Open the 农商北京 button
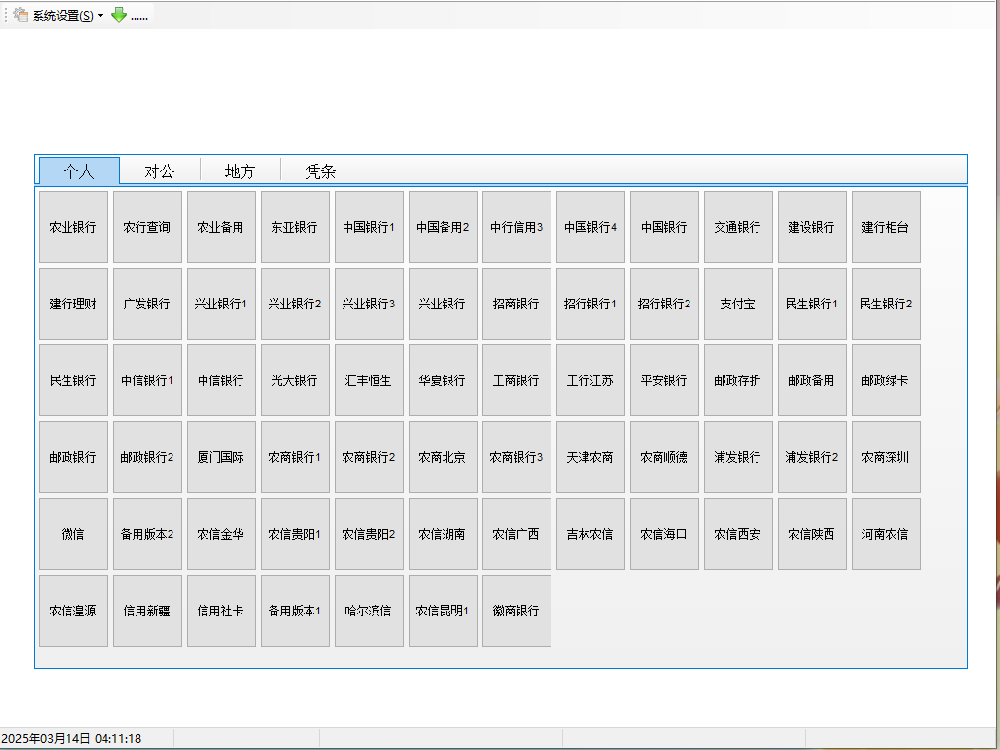This screenshot has height=750, width=1000. click(x=443, y=457)
